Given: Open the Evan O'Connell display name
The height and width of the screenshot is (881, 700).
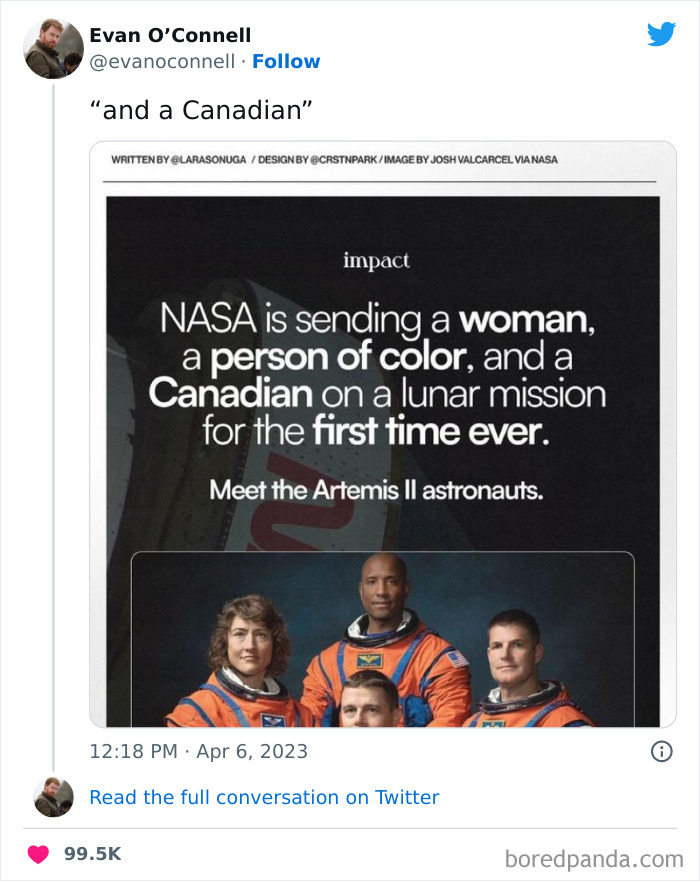Looking at the screenshot, I should 170,36.
